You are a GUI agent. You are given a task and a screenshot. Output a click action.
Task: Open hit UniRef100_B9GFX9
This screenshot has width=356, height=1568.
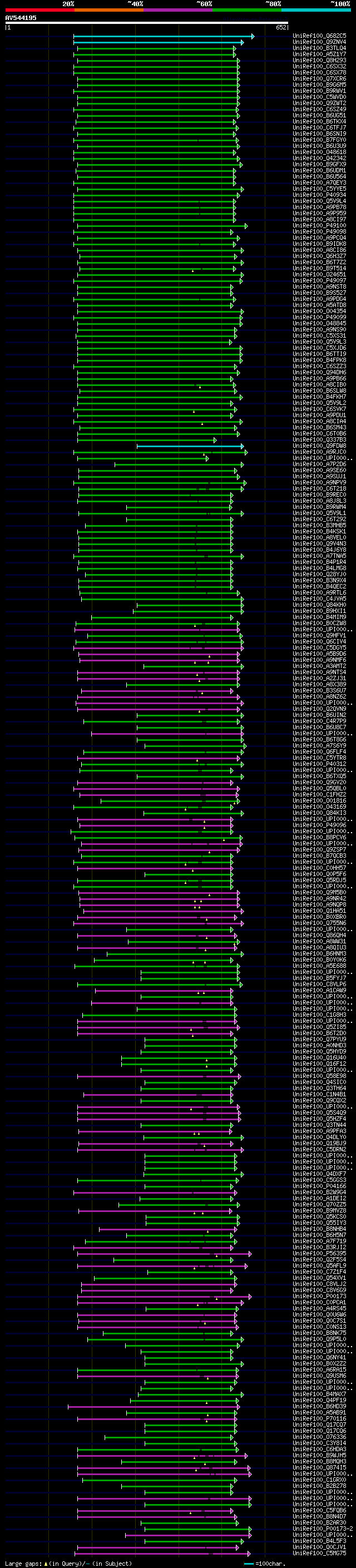(x=319, y=164)
